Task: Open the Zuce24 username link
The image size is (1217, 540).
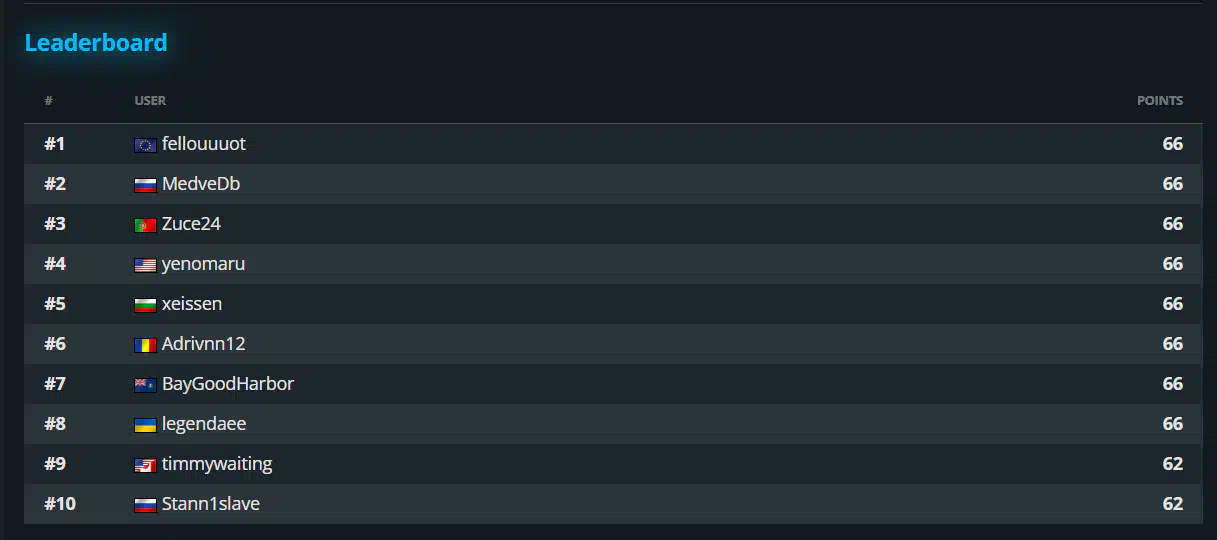Action: point(191,224)
